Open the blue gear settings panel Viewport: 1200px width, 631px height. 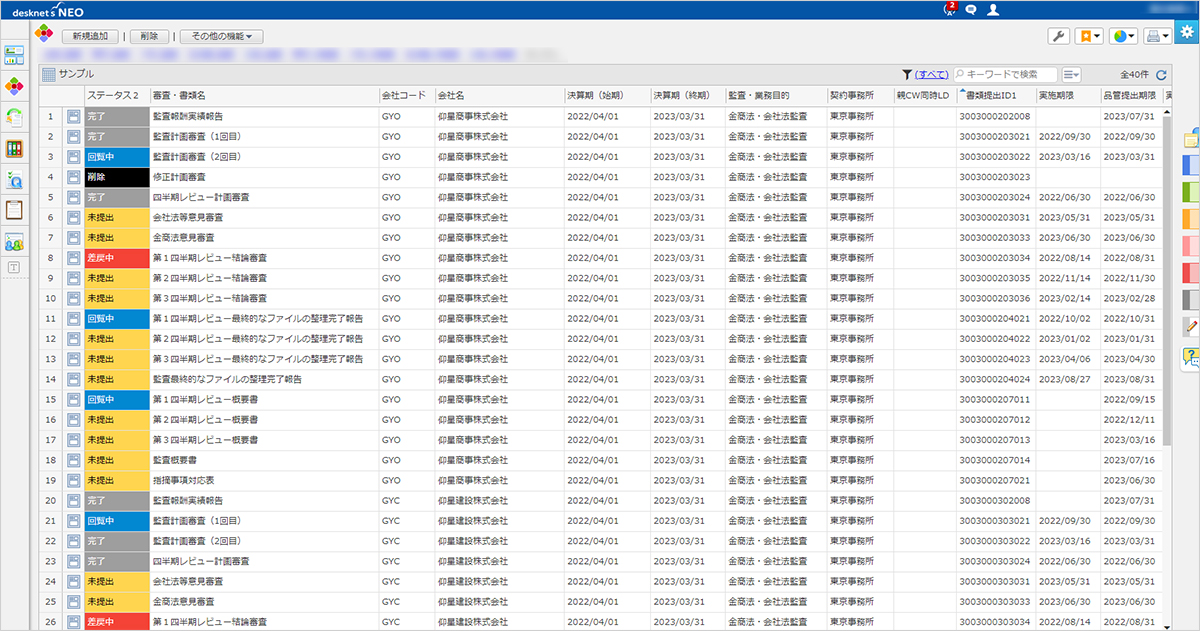1187,32
